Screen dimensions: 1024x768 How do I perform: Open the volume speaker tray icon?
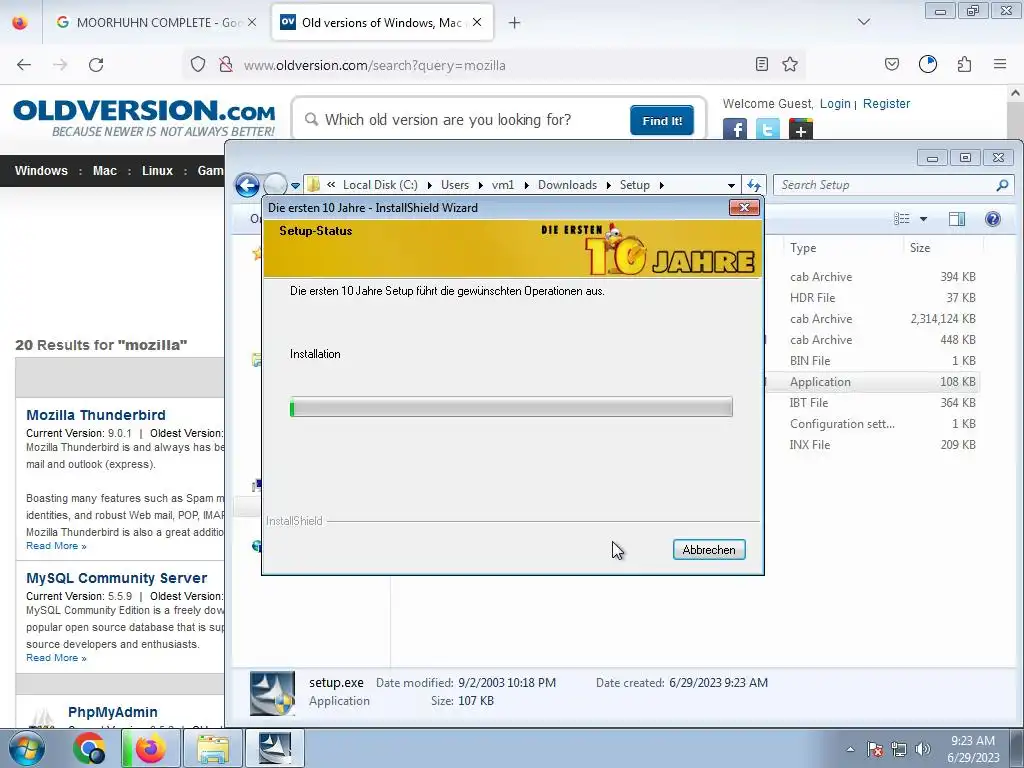point(922,749)
